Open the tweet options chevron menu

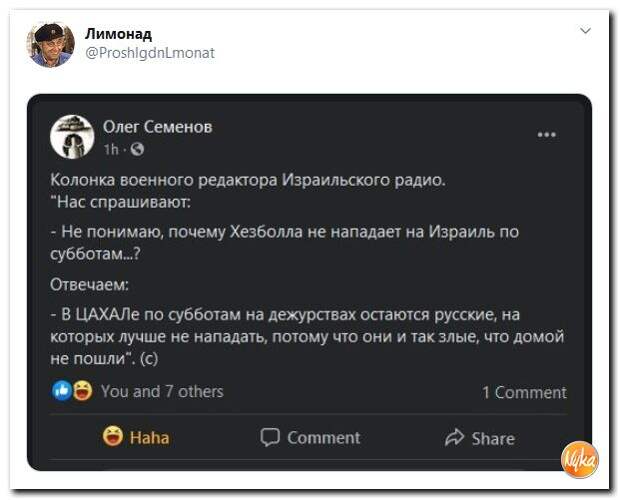tap(585, 31)
